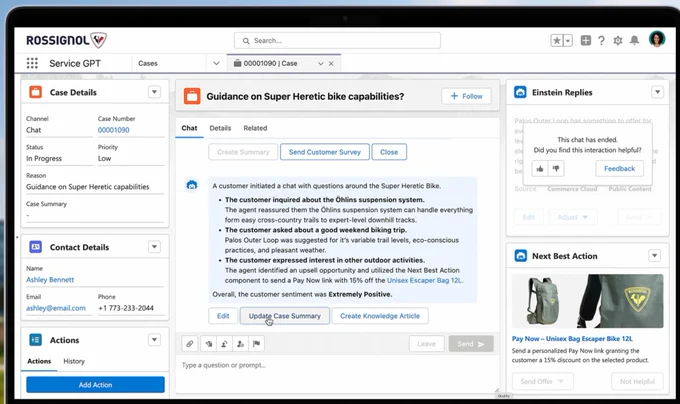Click the orange case briefcase icon
680x404 pixels.
tap(192, 96)
